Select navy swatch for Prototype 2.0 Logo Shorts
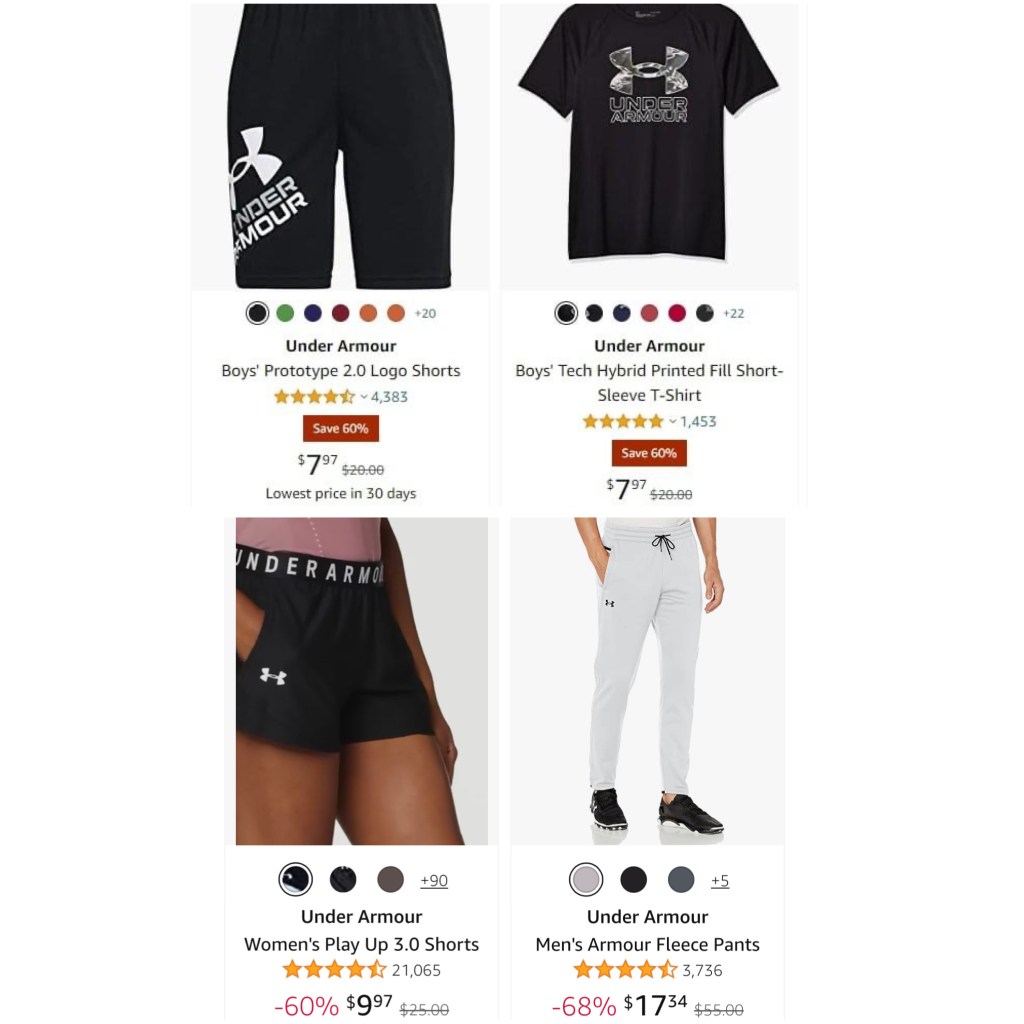 click(313, 313)
